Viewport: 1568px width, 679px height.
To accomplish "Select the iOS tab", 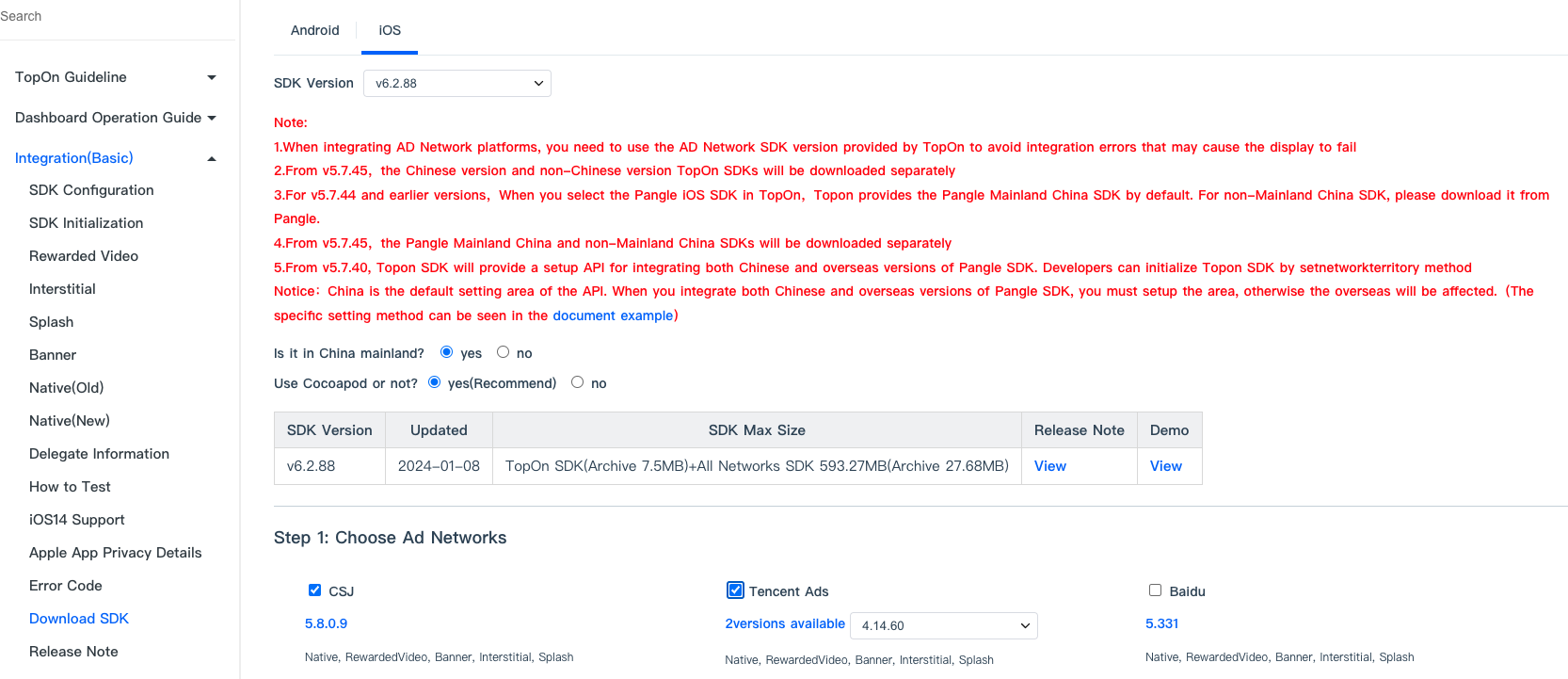I will [390, 30].
